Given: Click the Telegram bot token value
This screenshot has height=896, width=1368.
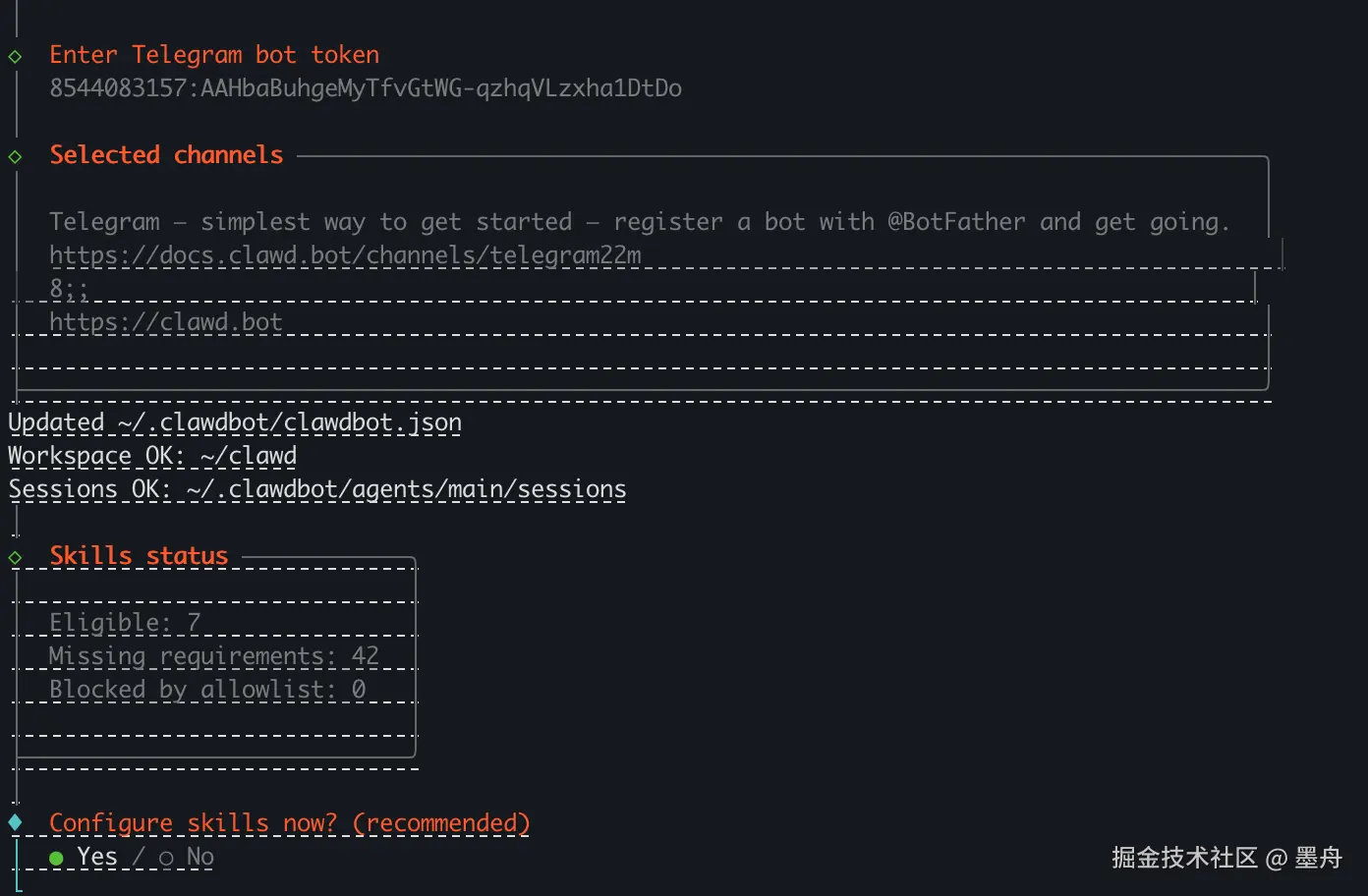Looking at the screenshot, I should pyautogui.click(x=366, y=88).
